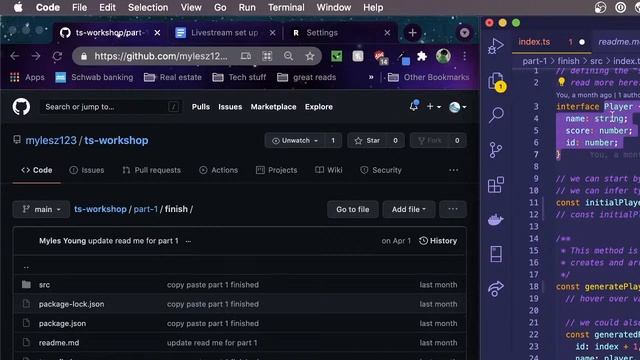Expand hidden repo tabs with ellipsis
Image resolution: width=640 pixels, height=360 pixels.
tap(453, 170)
